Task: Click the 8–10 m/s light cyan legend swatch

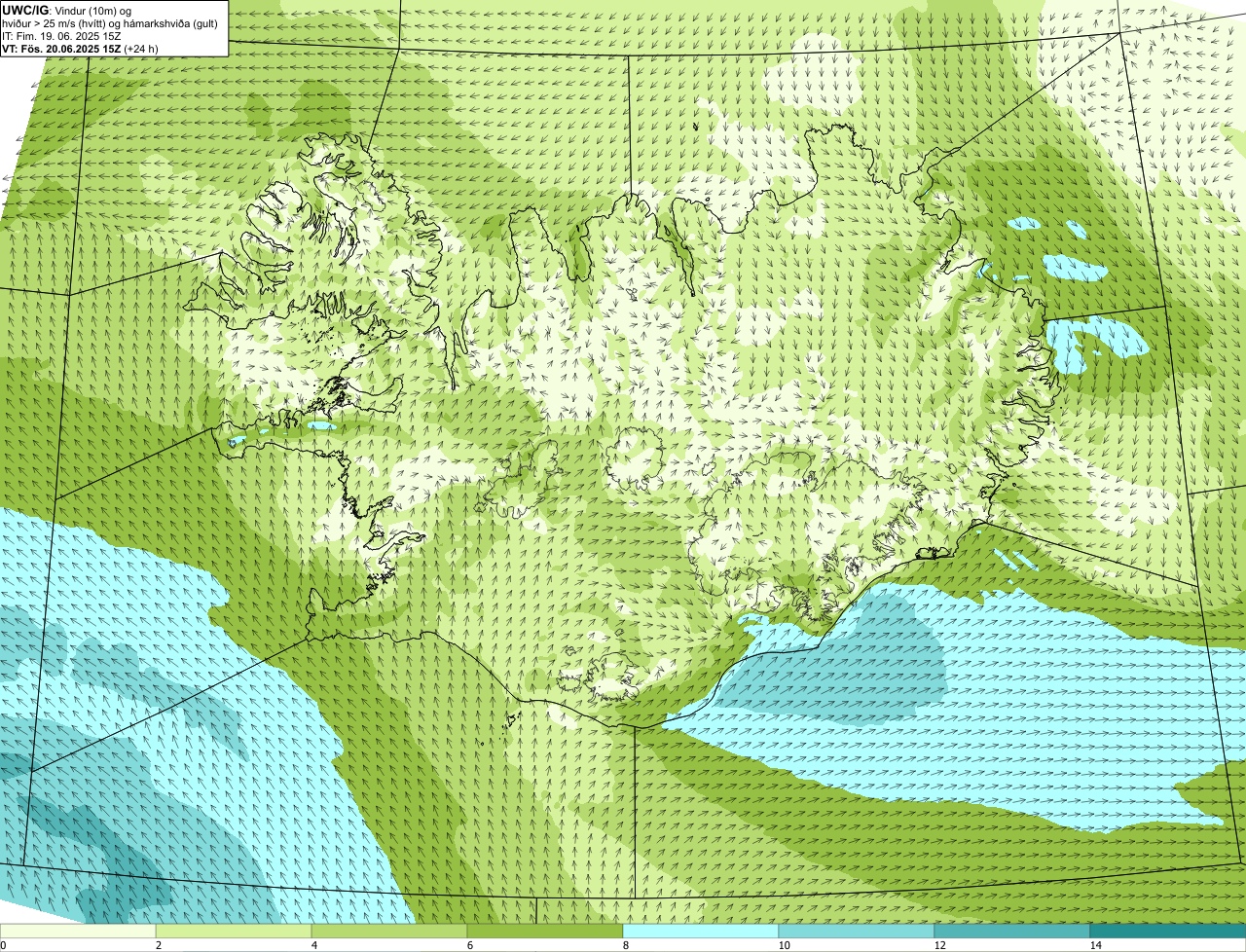Action: (x=701, y=932)
